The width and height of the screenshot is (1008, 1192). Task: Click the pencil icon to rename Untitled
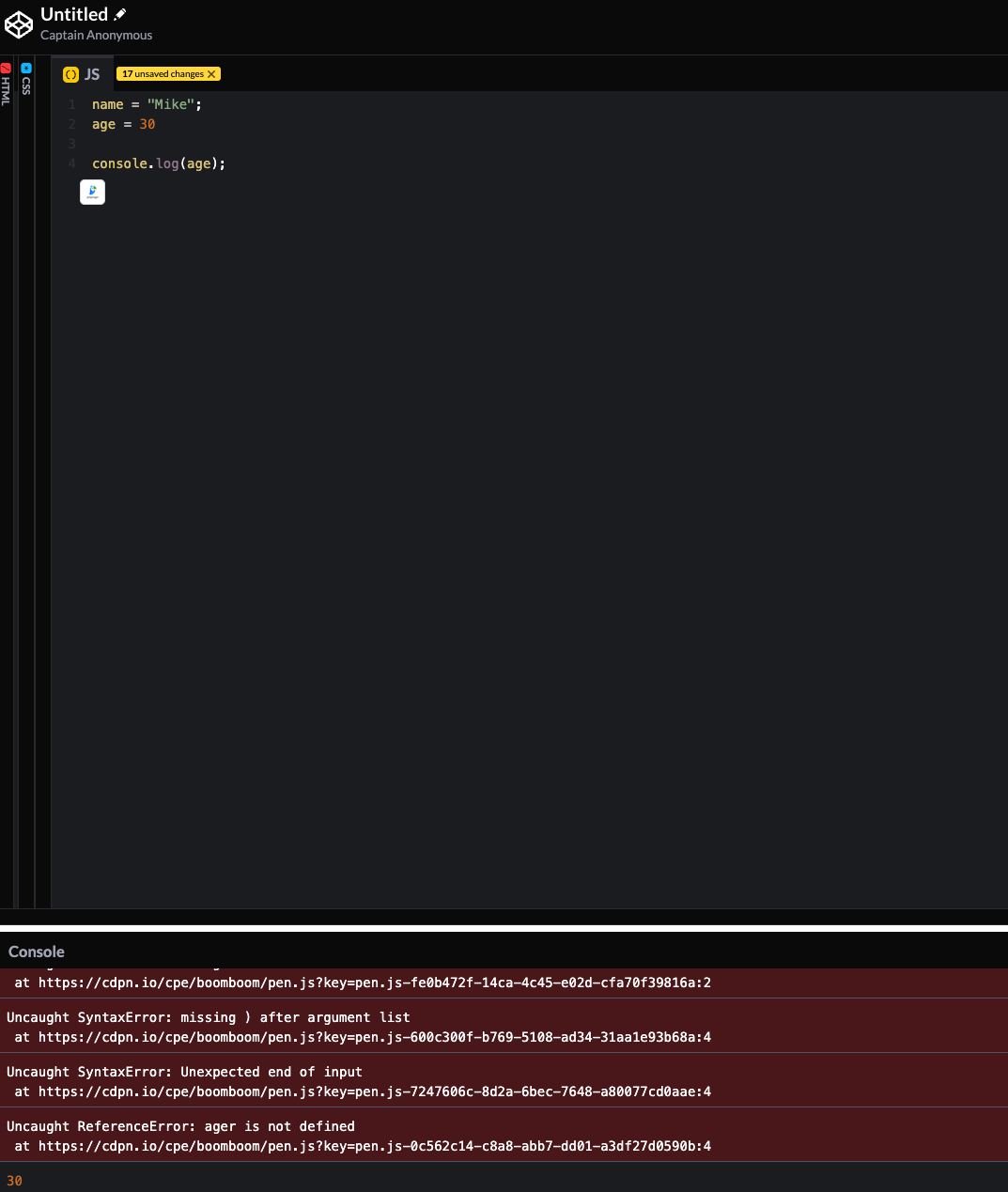(120, 14)
